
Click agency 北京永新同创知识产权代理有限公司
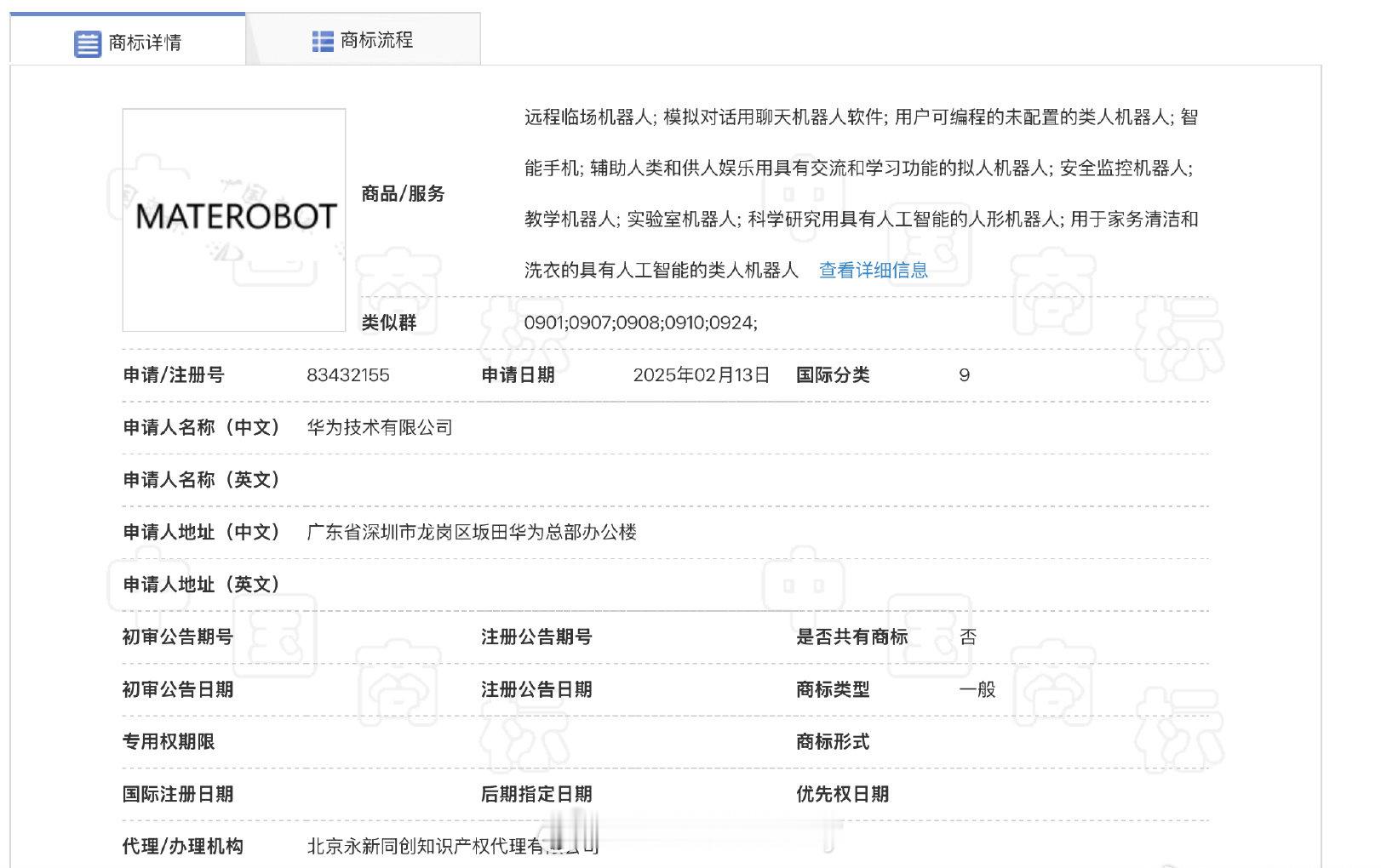click(453, 847)
